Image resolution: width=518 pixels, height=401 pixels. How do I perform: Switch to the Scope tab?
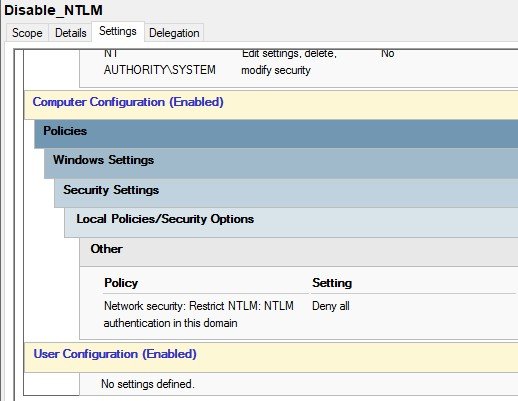tap(27, 33)
